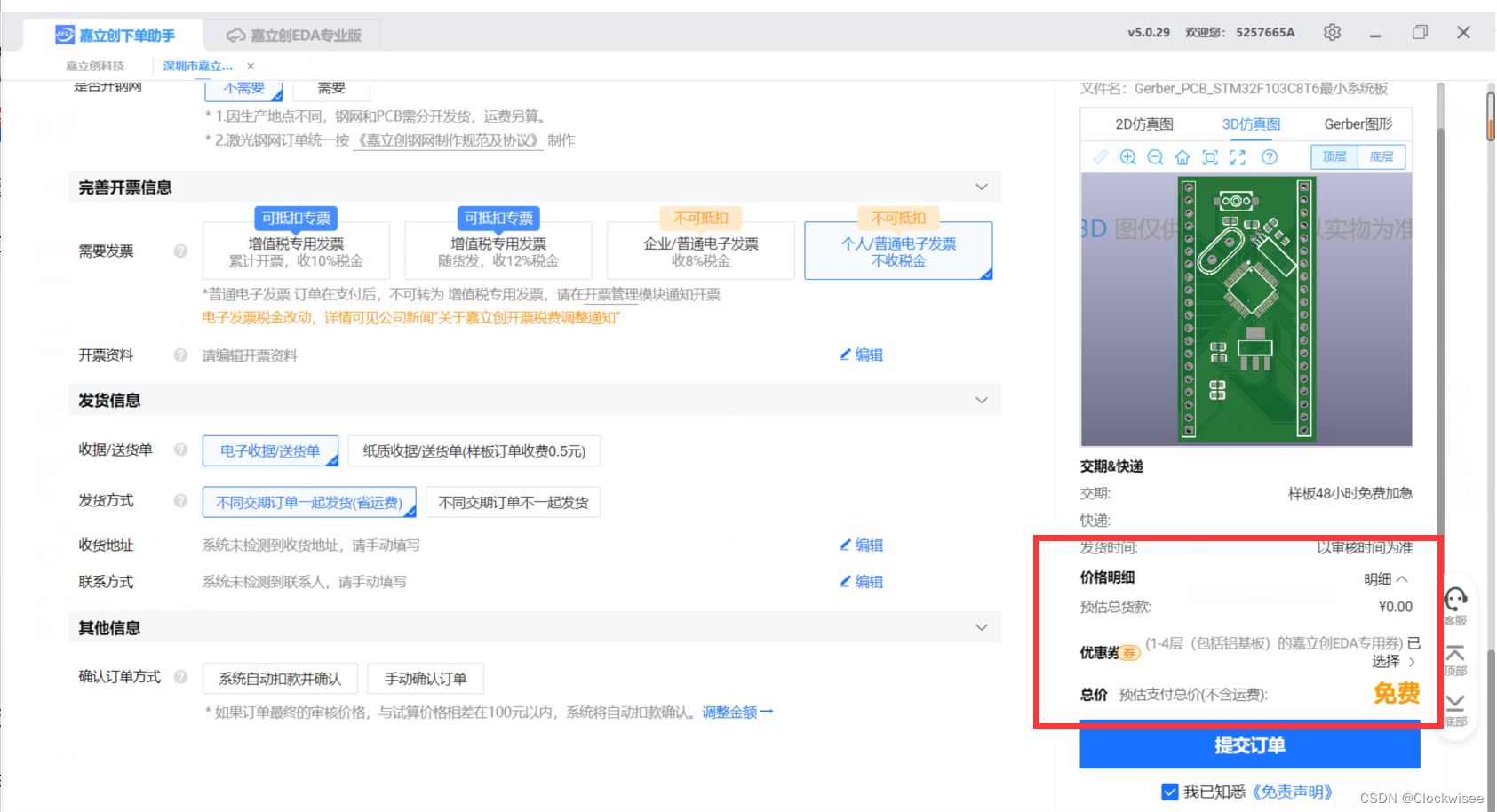
Task: Open fullscreen preview with expand arrows icon
Action: click(x=1238, y=157)
